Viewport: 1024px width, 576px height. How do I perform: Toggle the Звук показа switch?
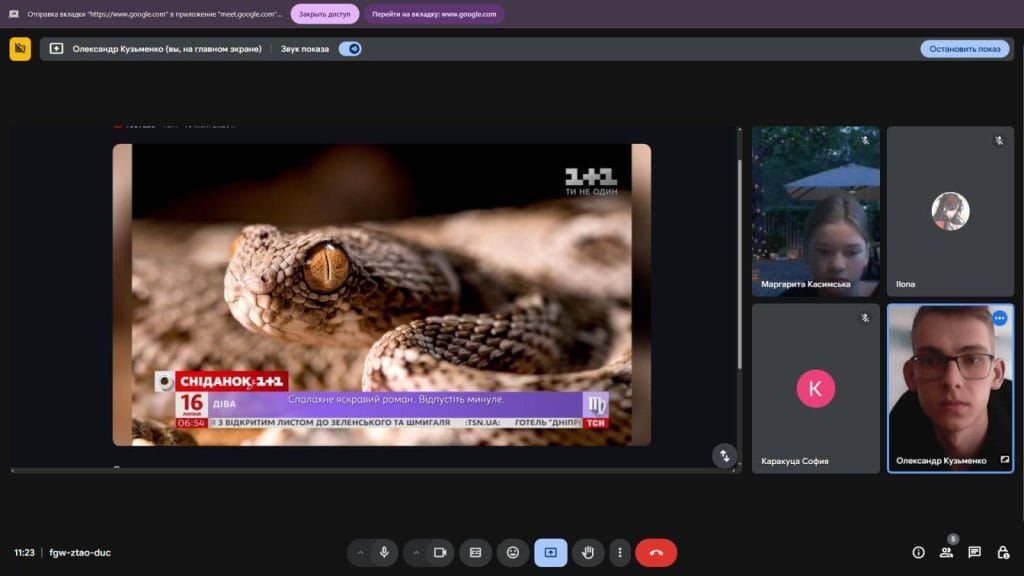click(x=350, y=49)
